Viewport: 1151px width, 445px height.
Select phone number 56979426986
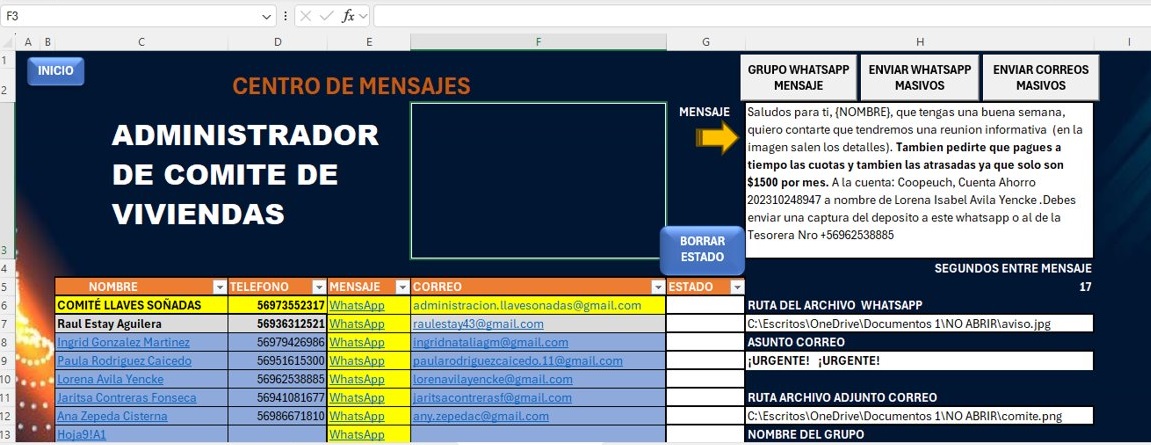[277, 342]
